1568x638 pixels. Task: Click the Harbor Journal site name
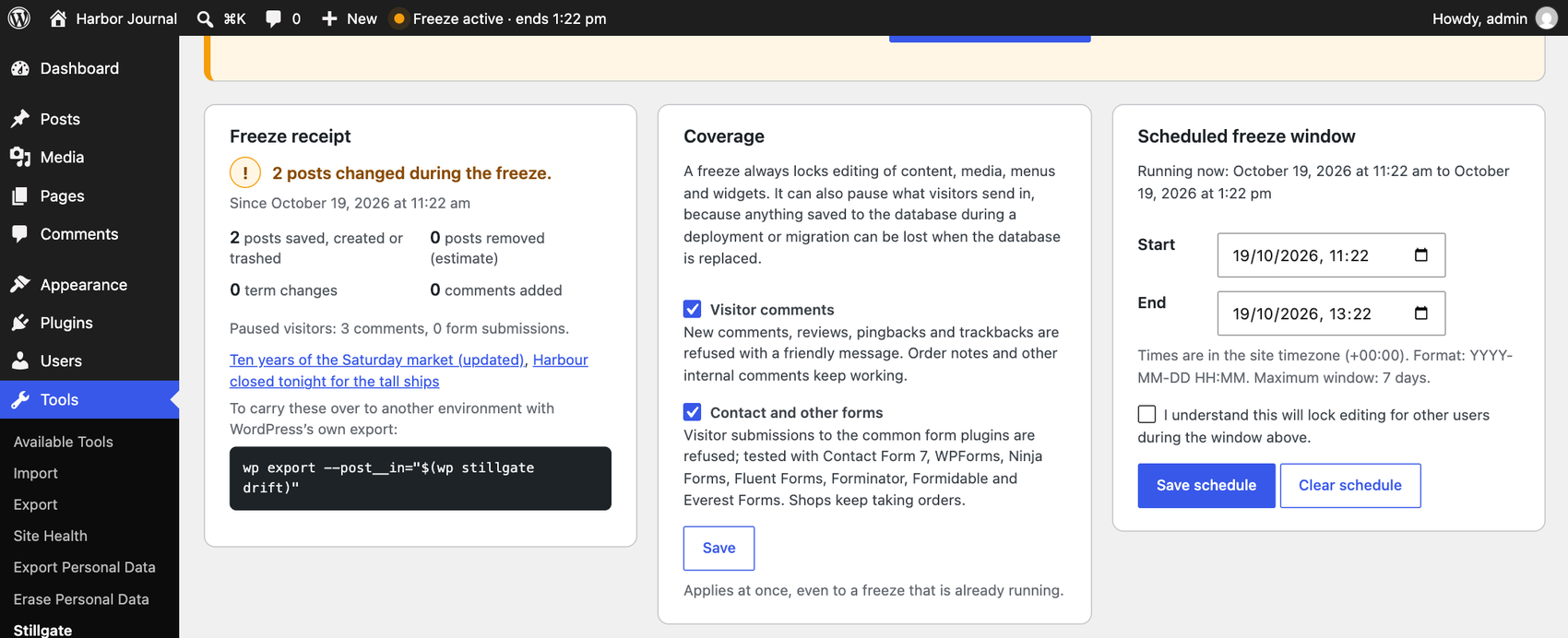click(126, 18)
